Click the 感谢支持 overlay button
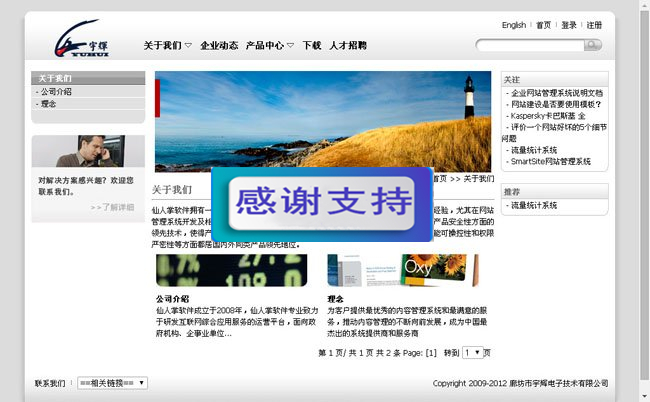650x402 pixels. (322, 203)
